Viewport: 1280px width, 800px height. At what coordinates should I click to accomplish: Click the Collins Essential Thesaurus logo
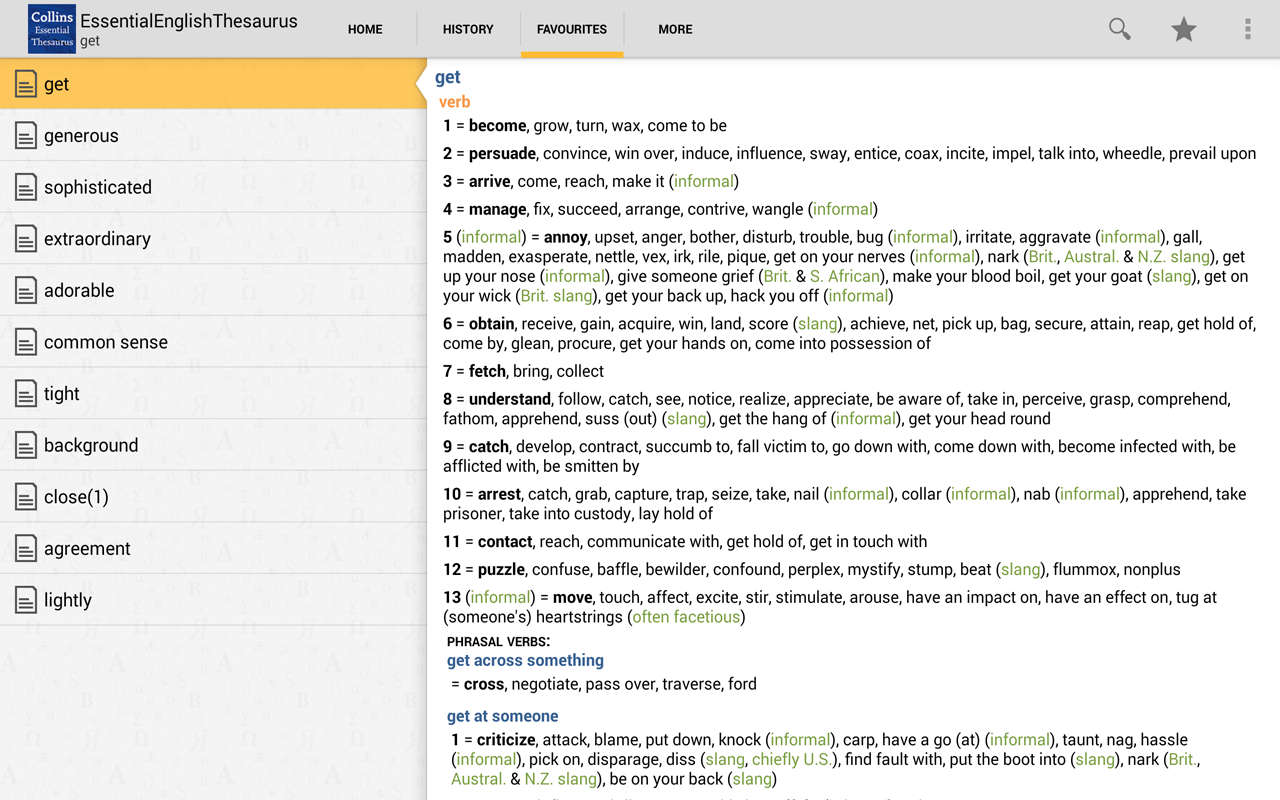[52, 29]
